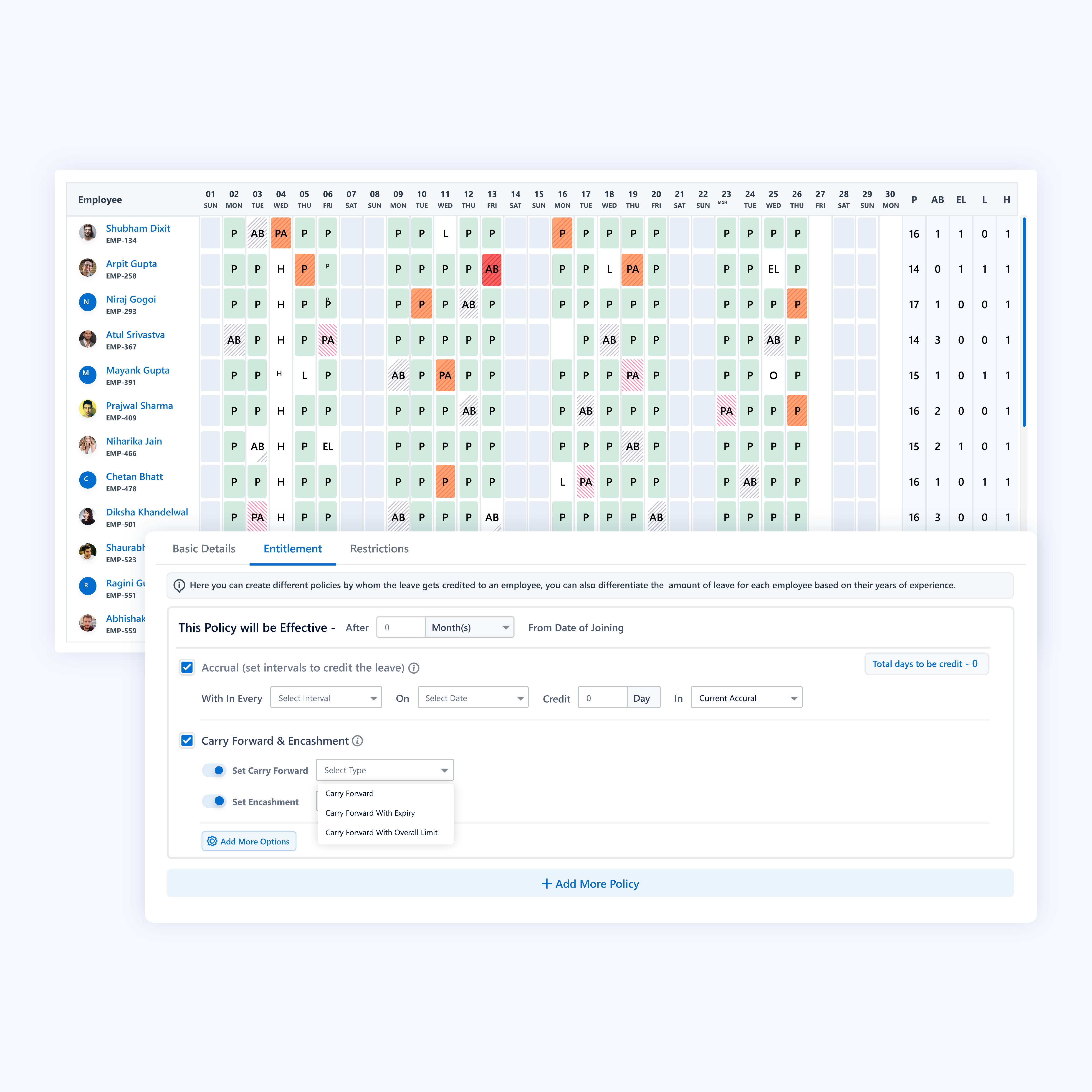
Task: Choose Carry Forward With Expiry option
Action: pos(370,813)
